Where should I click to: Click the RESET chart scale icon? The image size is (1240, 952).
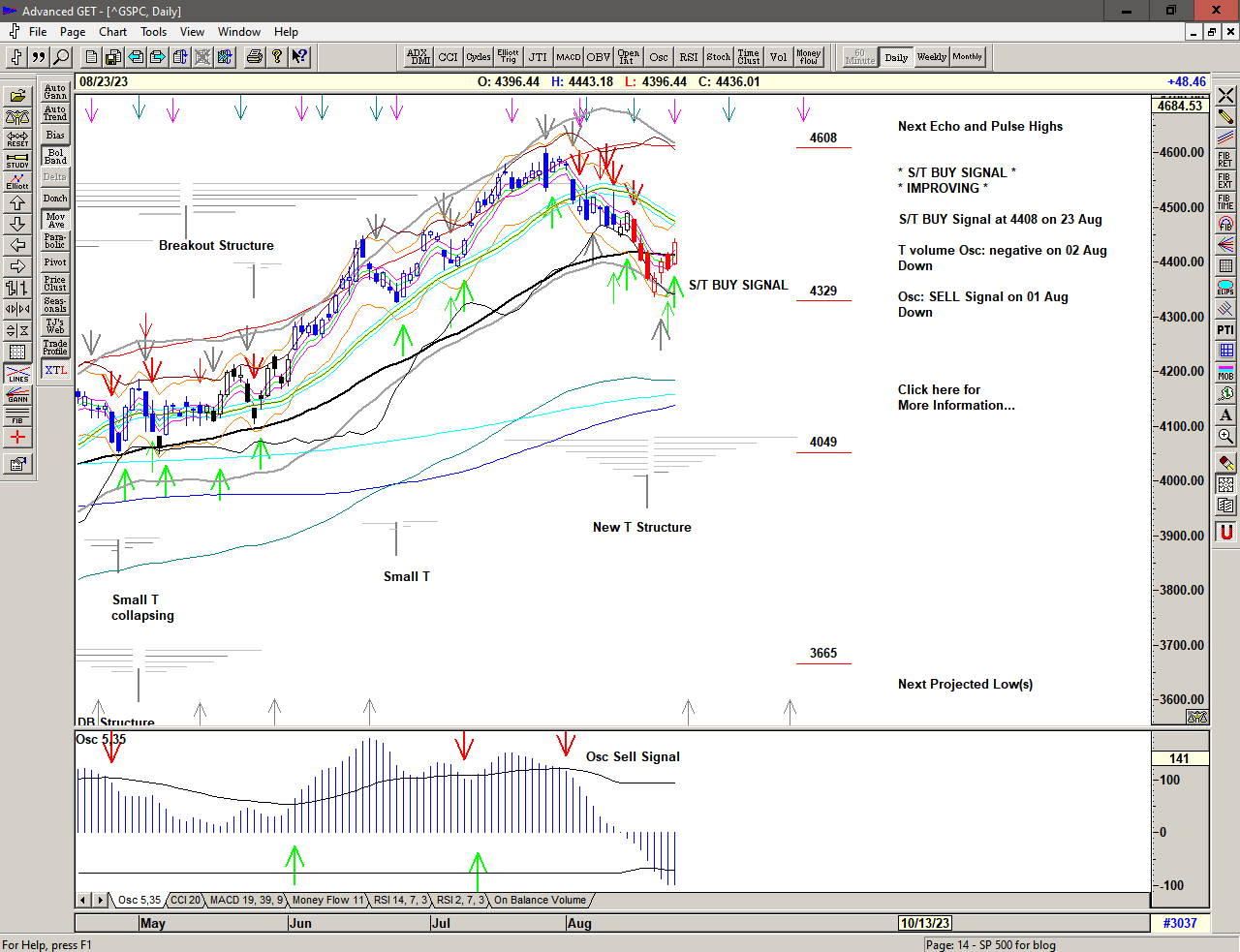(x=17, y=139)
